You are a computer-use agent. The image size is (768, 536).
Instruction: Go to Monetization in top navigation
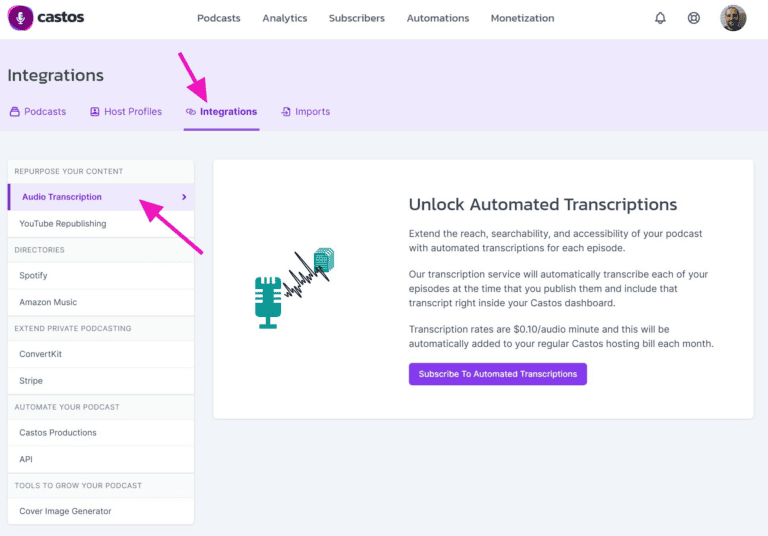(x=522, y=18)
